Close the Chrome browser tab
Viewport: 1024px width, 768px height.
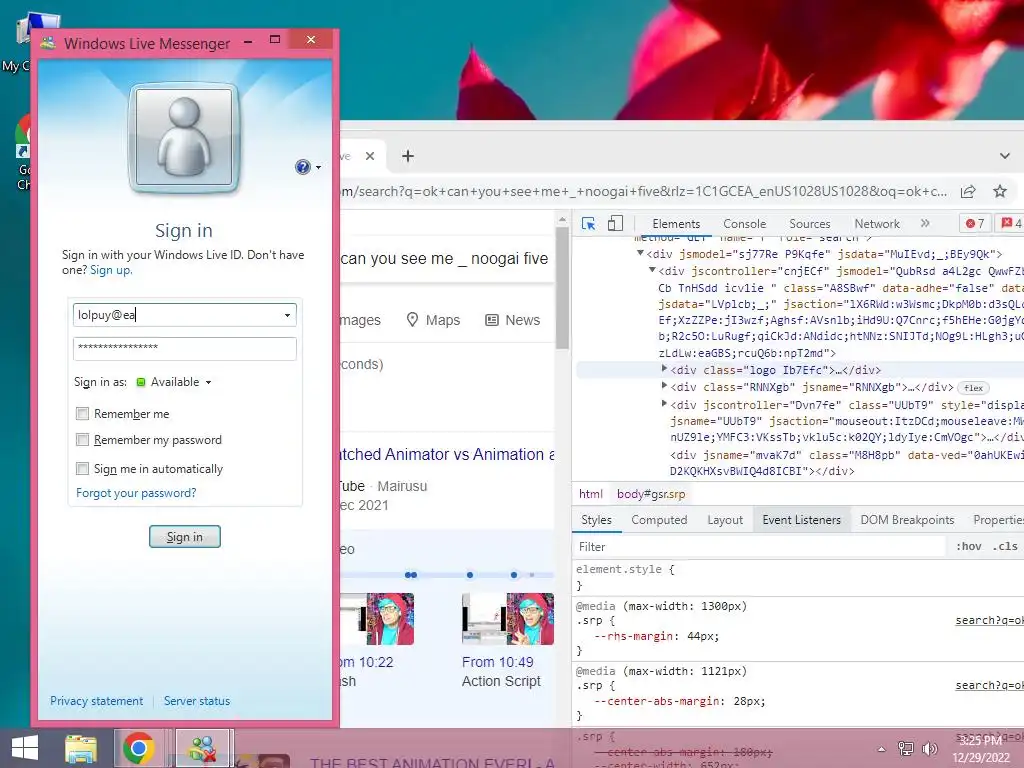370,156
